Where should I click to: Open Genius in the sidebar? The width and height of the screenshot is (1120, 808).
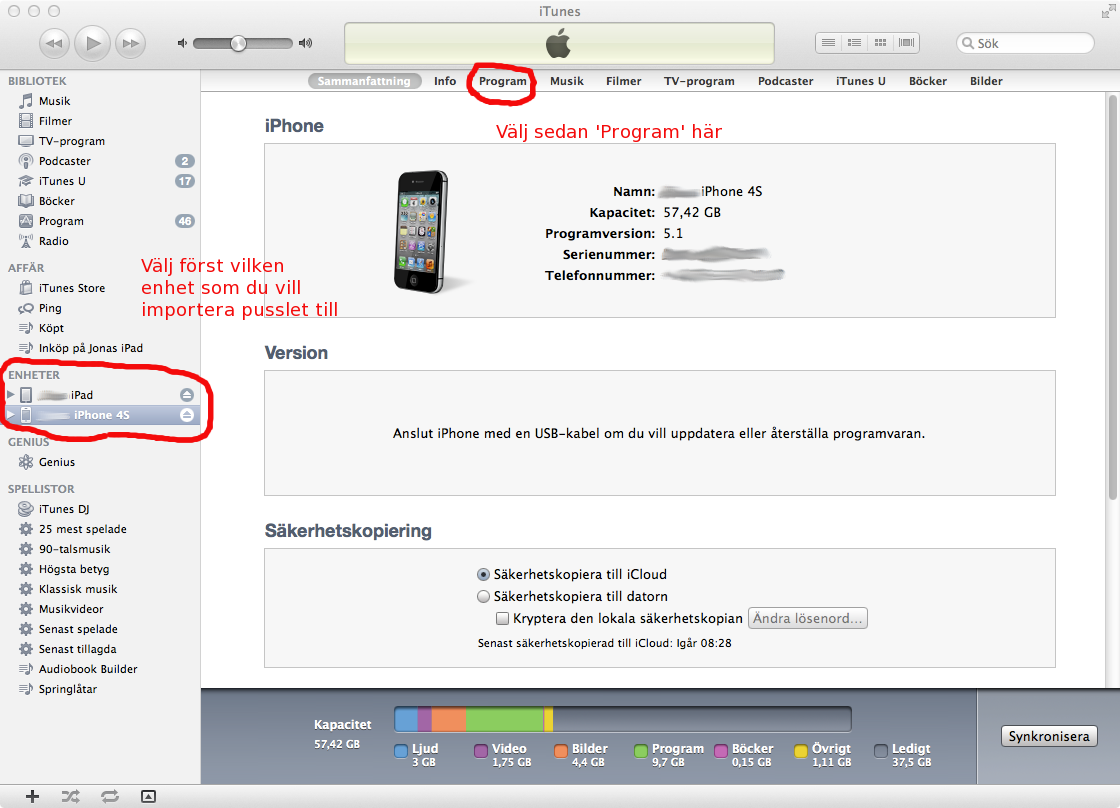click(x=100, y=462)
